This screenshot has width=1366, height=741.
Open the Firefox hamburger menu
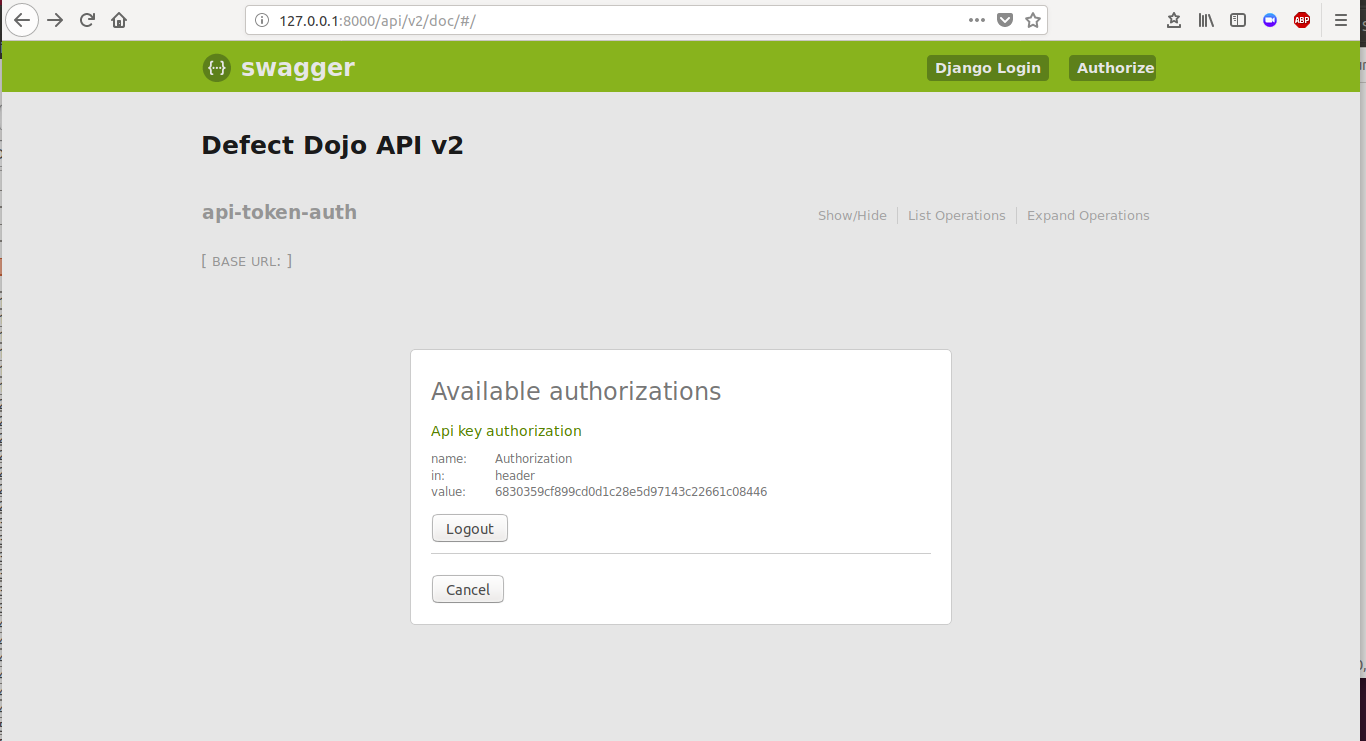tap(1341, 19)
